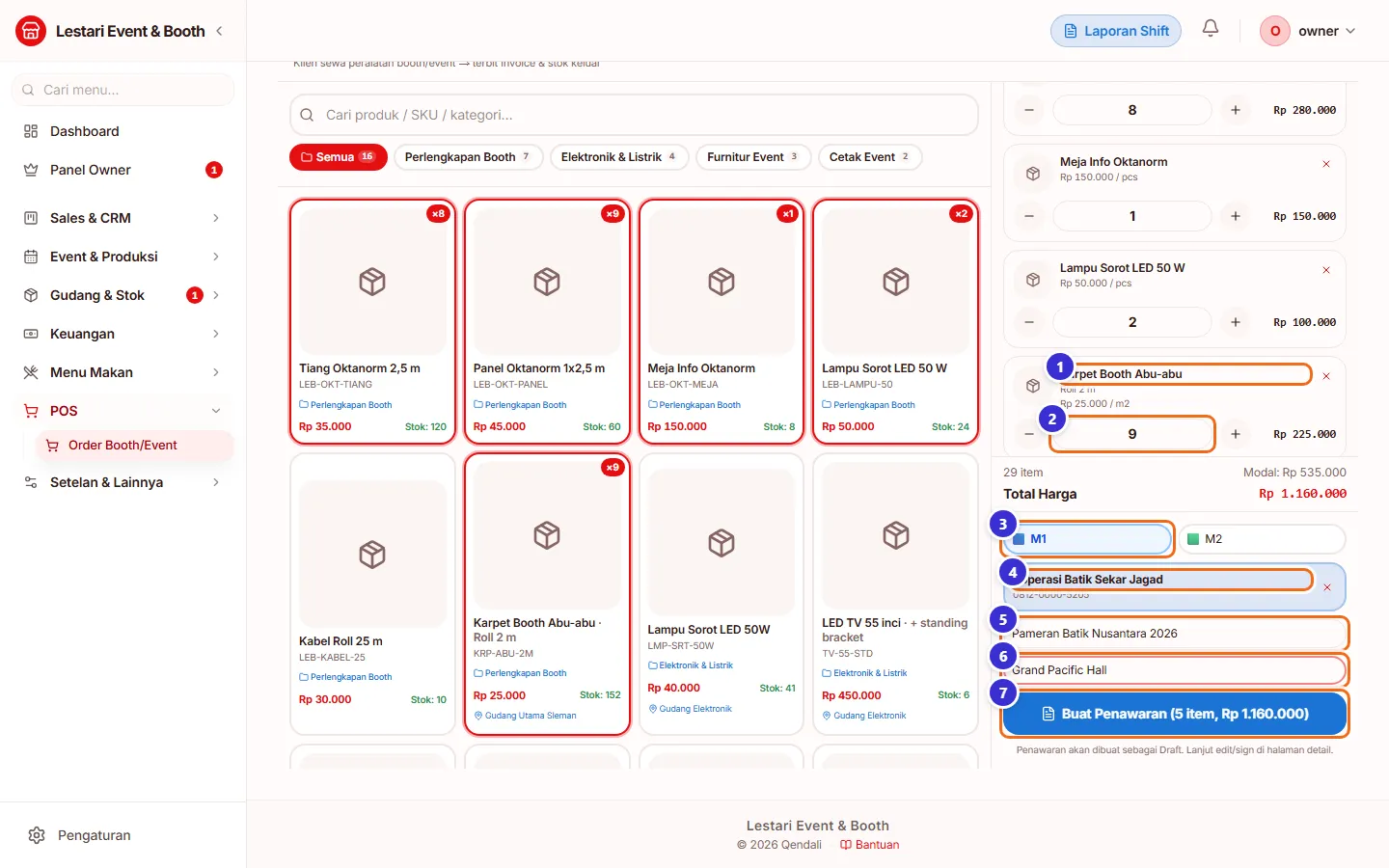Expand the Keuangan menu

click(x=122, y=334)
